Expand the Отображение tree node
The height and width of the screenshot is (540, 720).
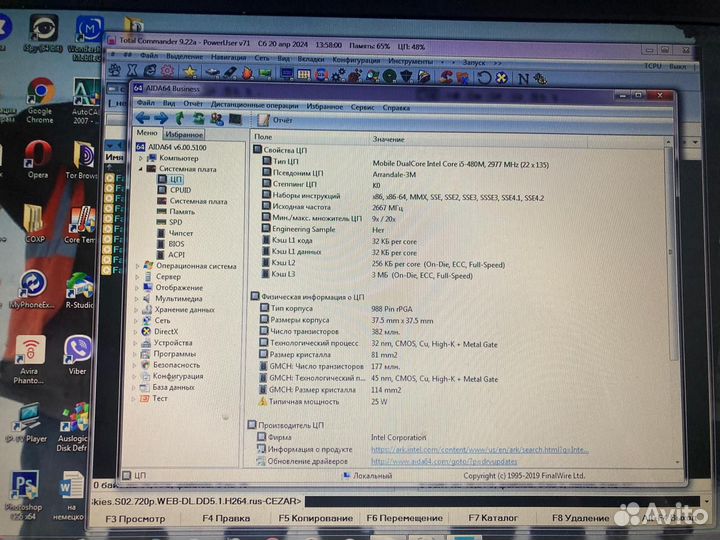(137, 288)
